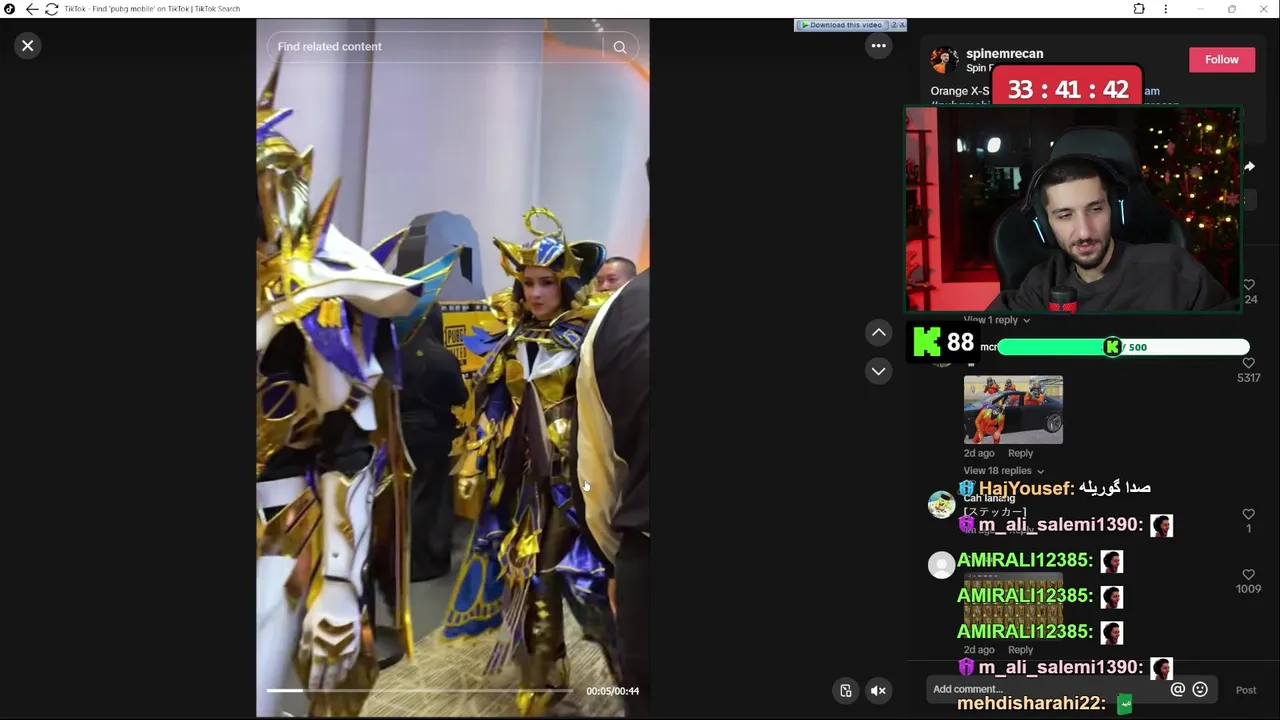Close the TikTok video viewer
This screenshot has height=720, width=1280.
tap(28, 45)
